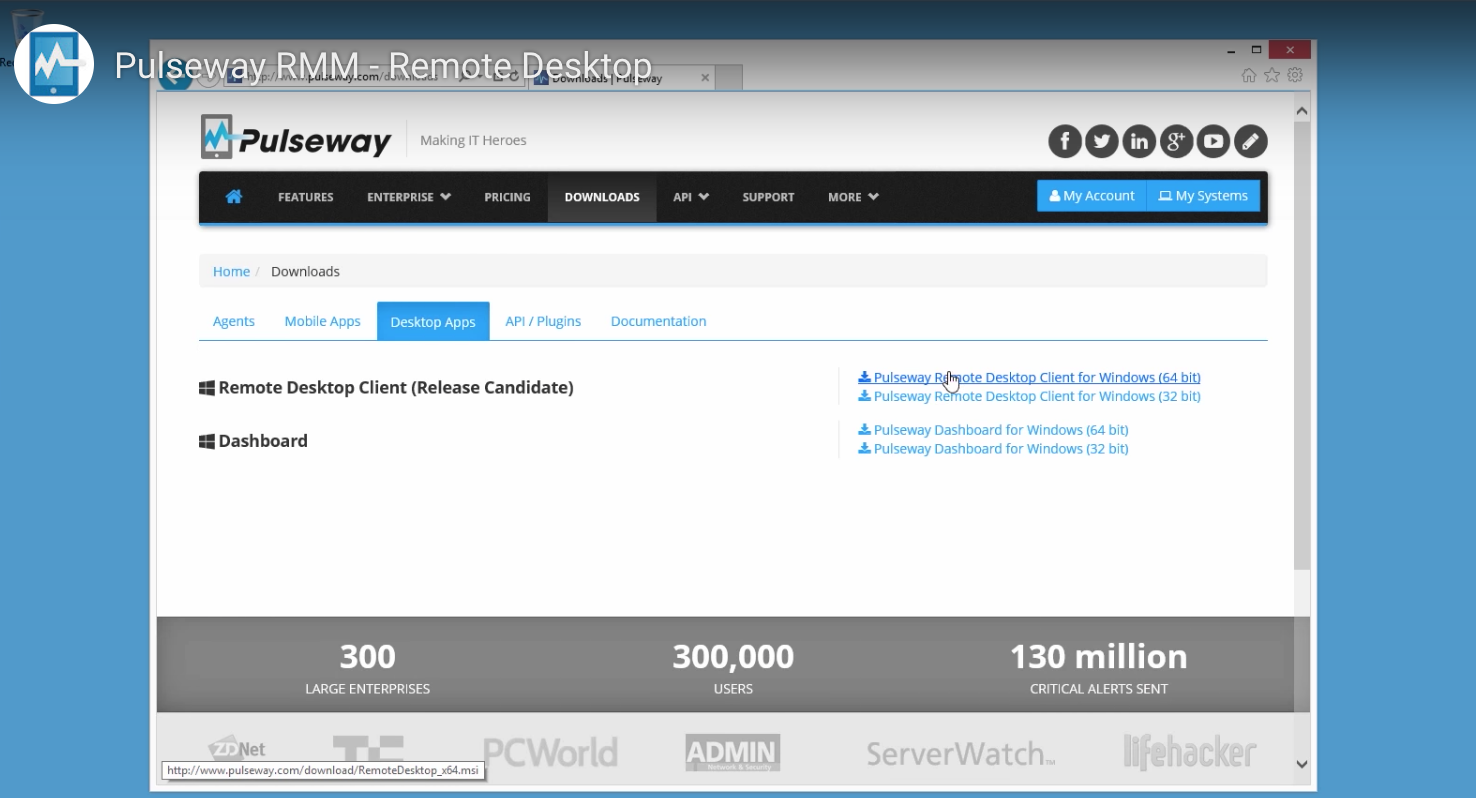Screen dimensions: 1476x798
Task: Click the page scrollbar up arrow
Action: point(1302,111)
